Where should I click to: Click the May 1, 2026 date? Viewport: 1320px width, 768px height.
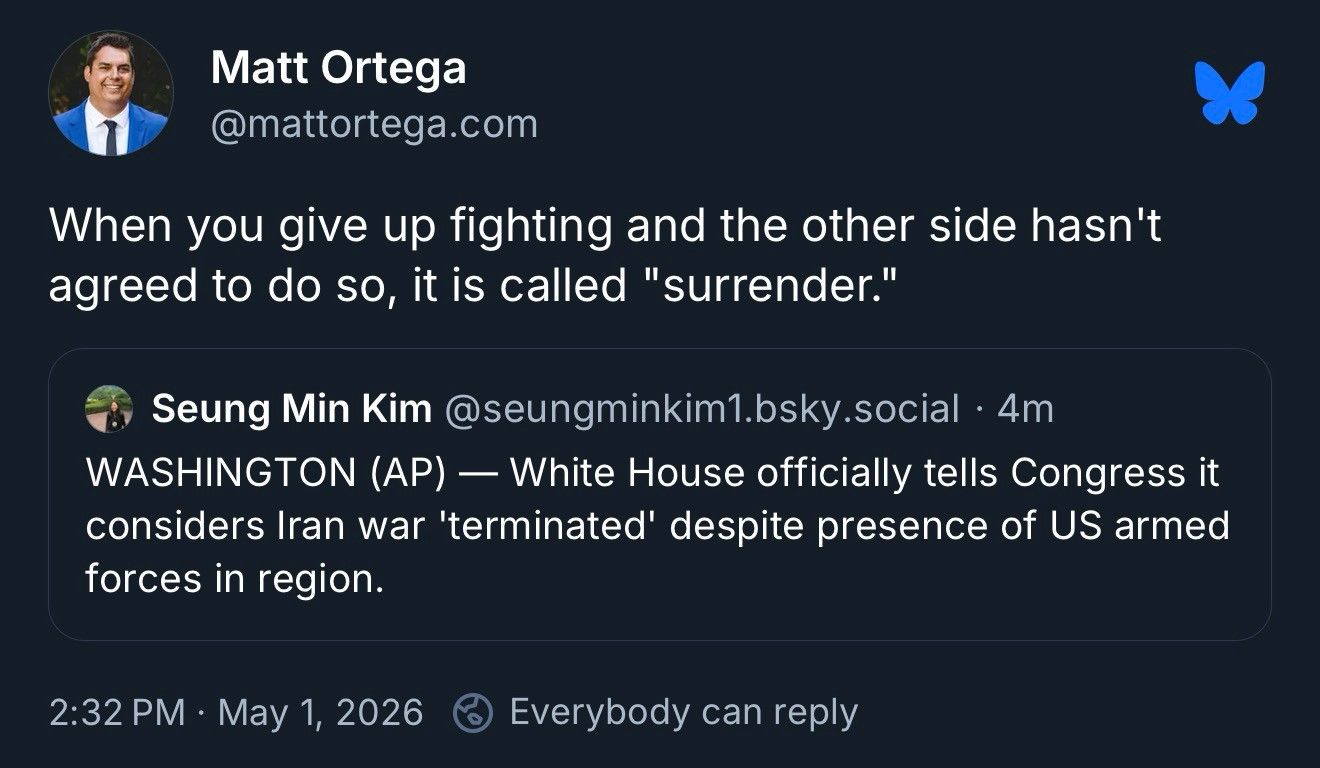point(320,713)
